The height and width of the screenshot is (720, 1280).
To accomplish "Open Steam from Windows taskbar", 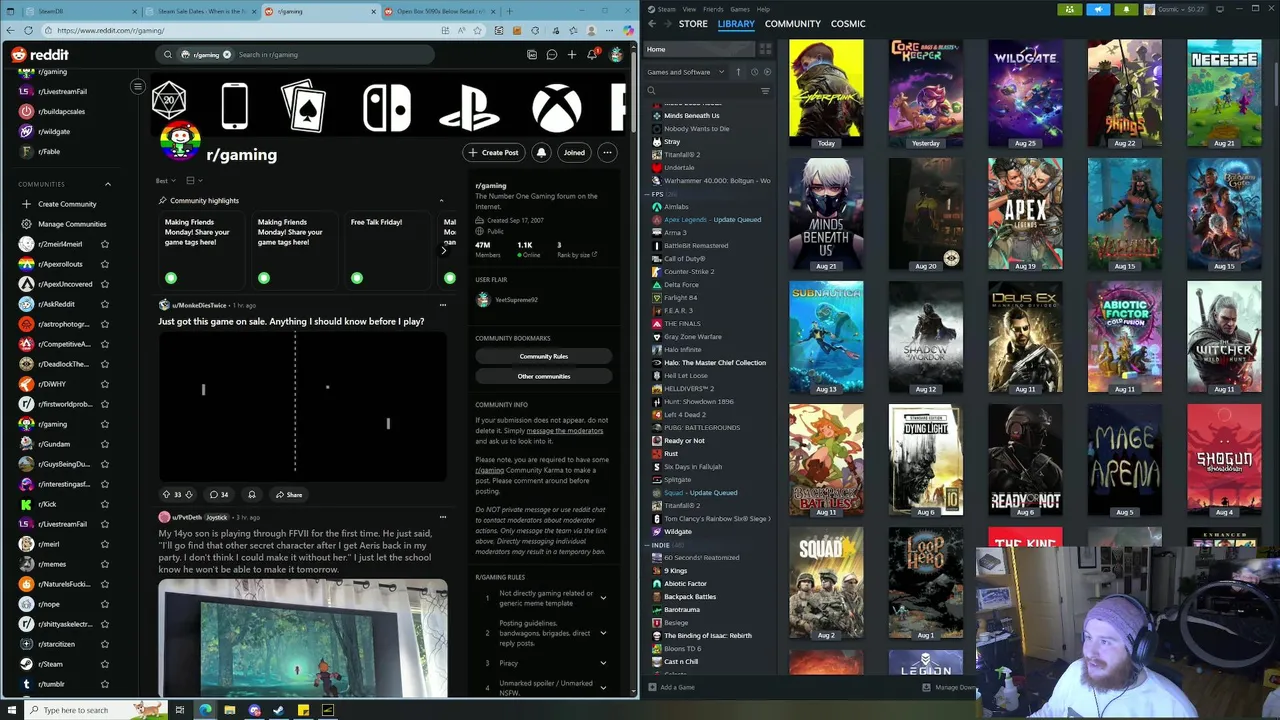I will click(278, 710).
